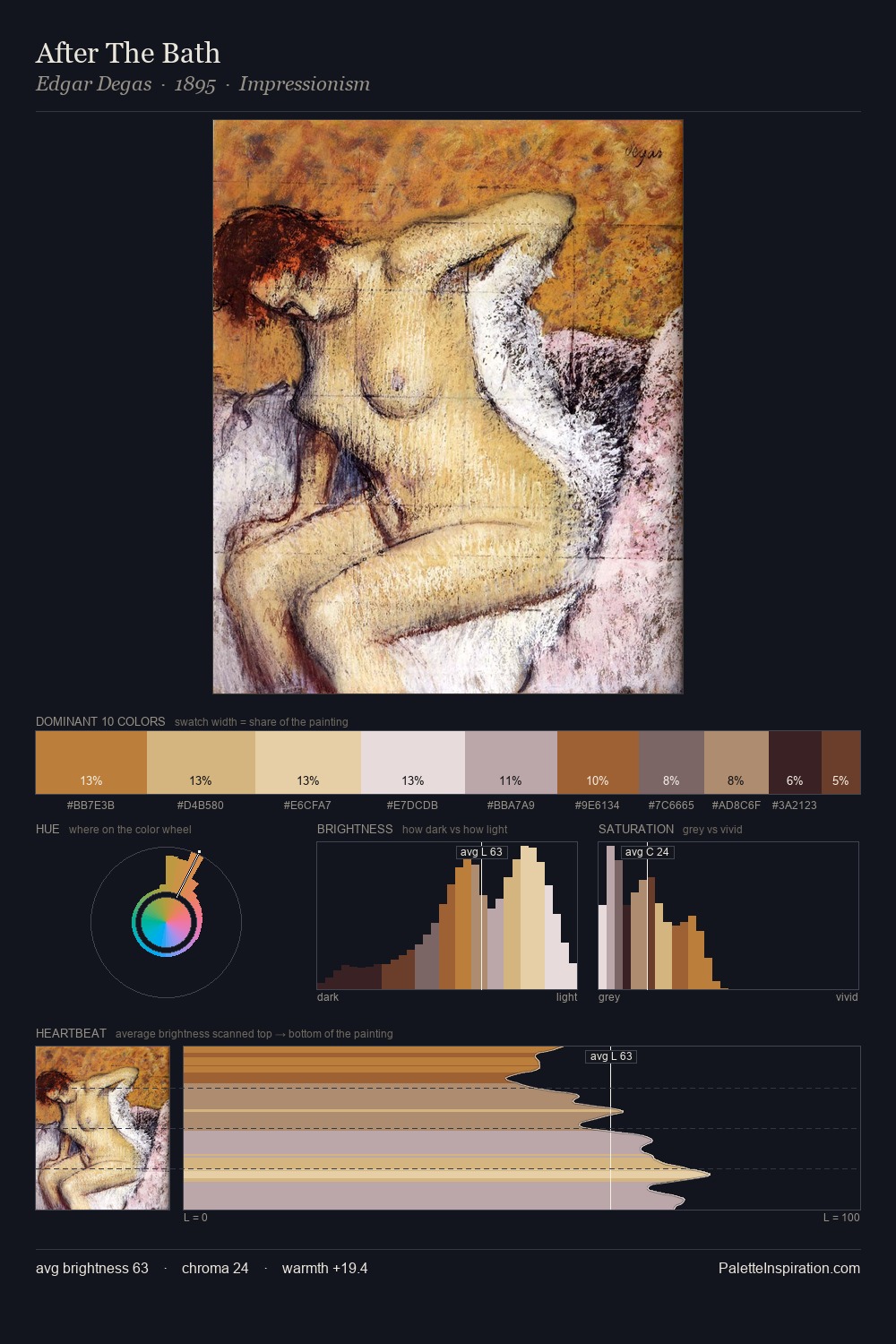Click the BRIGHTNESS section heading
This screenshot has height=1344, width=896.
click(x=355, y=829)
